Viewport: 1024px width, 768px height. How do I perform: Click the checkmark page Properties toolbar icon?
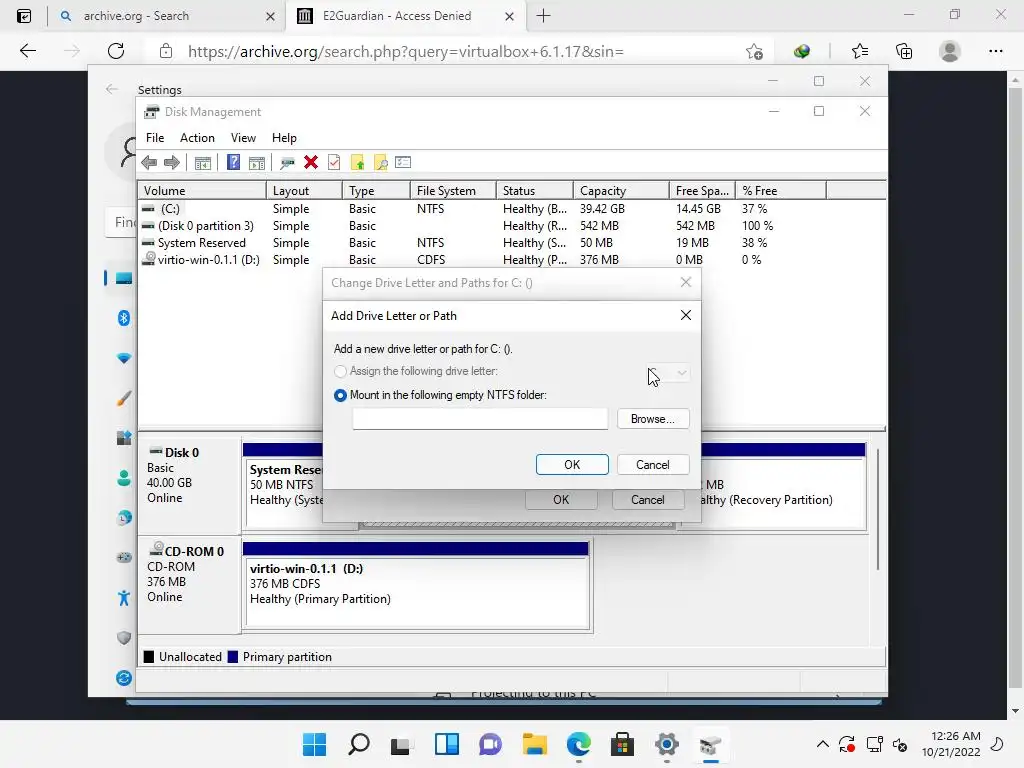[334, 163]
